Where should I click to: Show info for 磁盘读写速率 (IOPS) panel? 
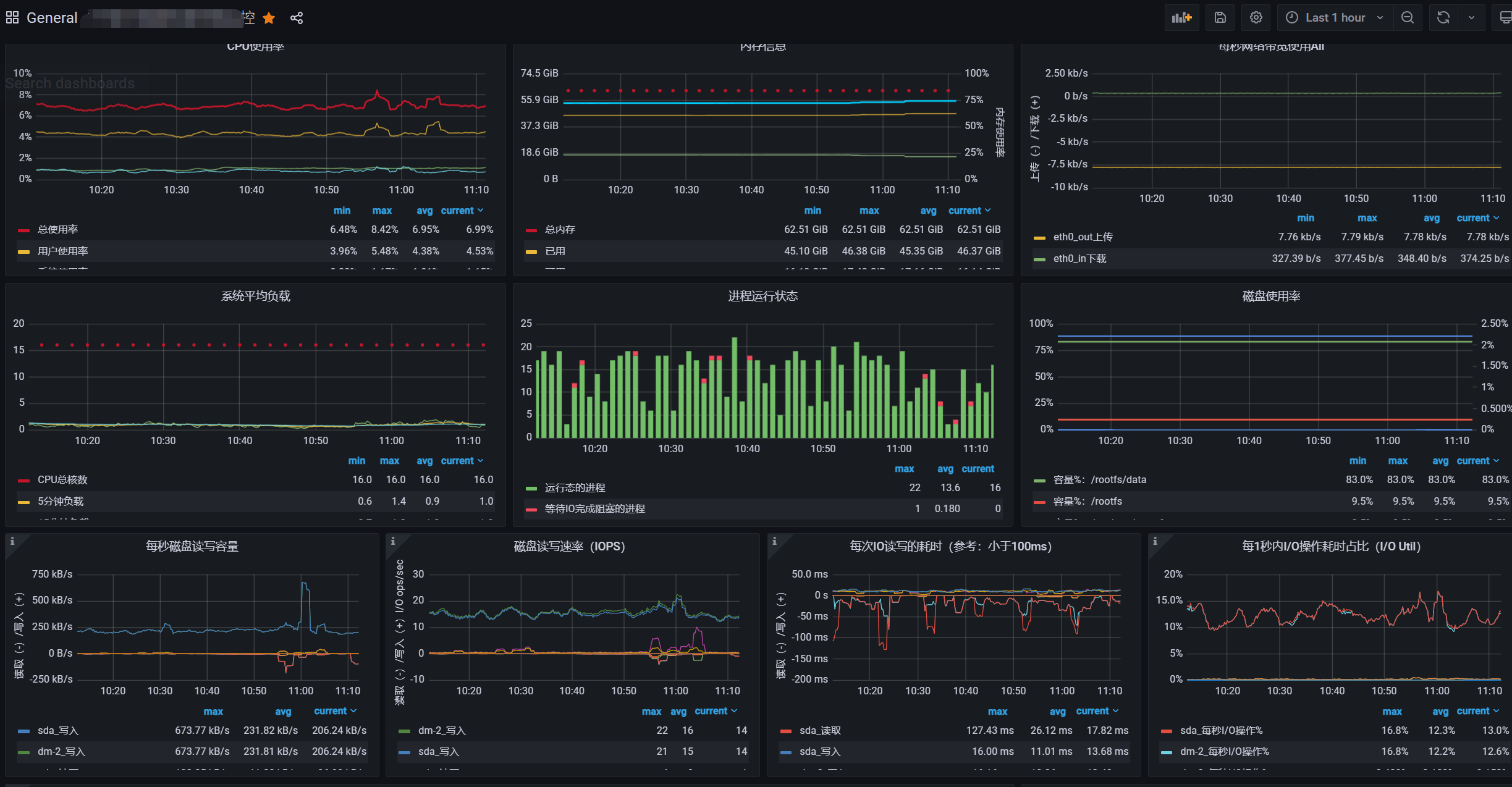393,541
